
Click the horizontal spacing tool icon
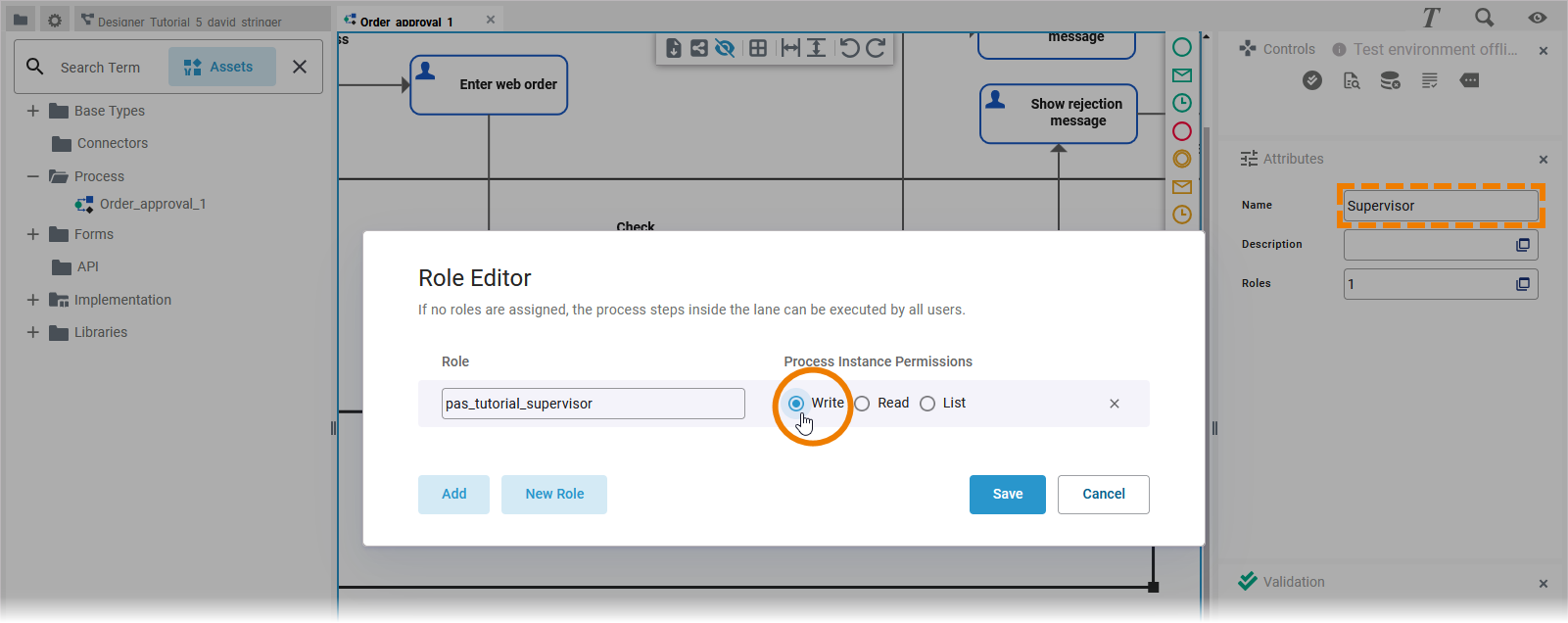coord(790,48)
